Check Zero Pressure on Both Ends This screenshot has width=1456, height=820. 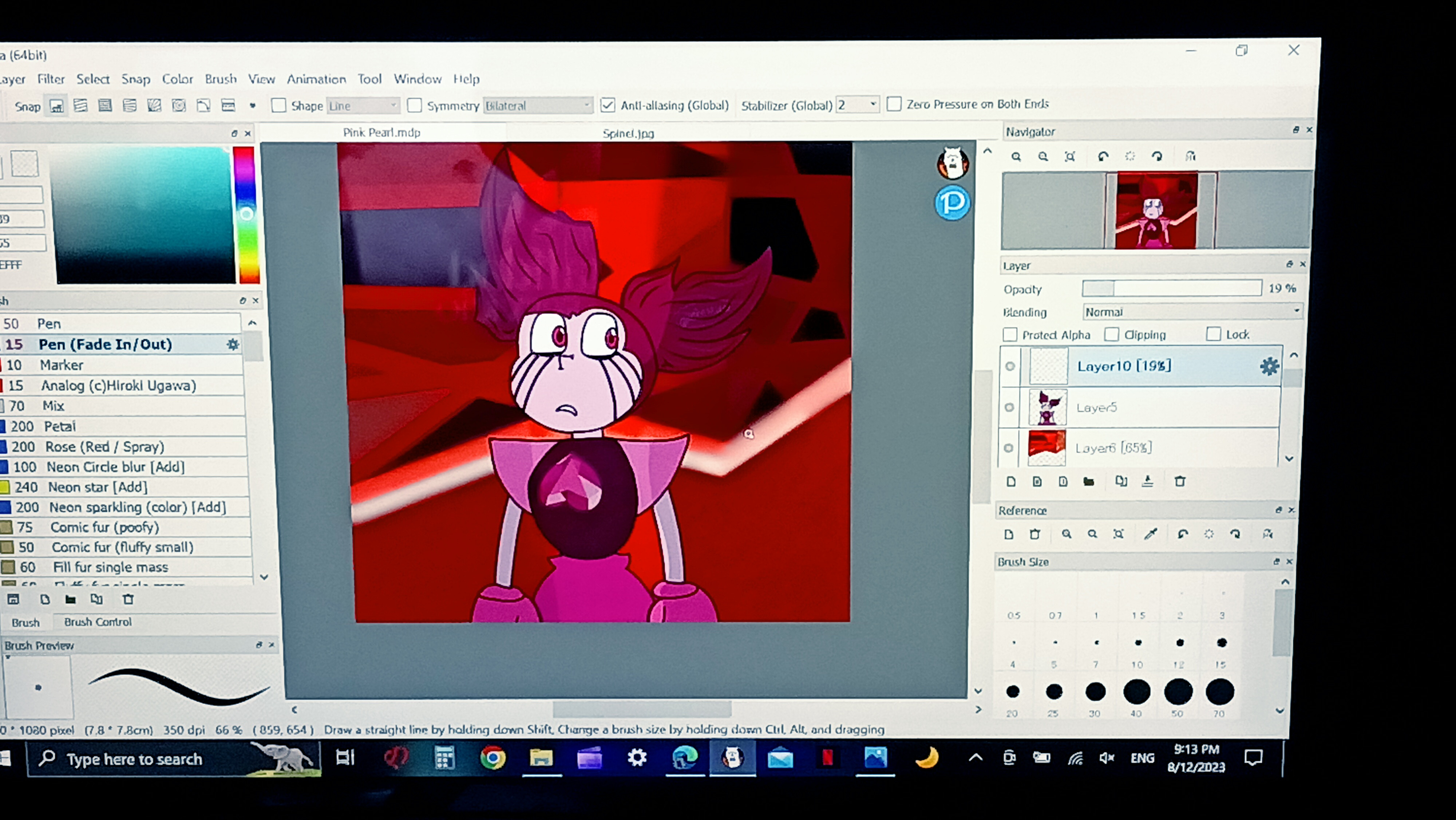(x=894, y=104)
